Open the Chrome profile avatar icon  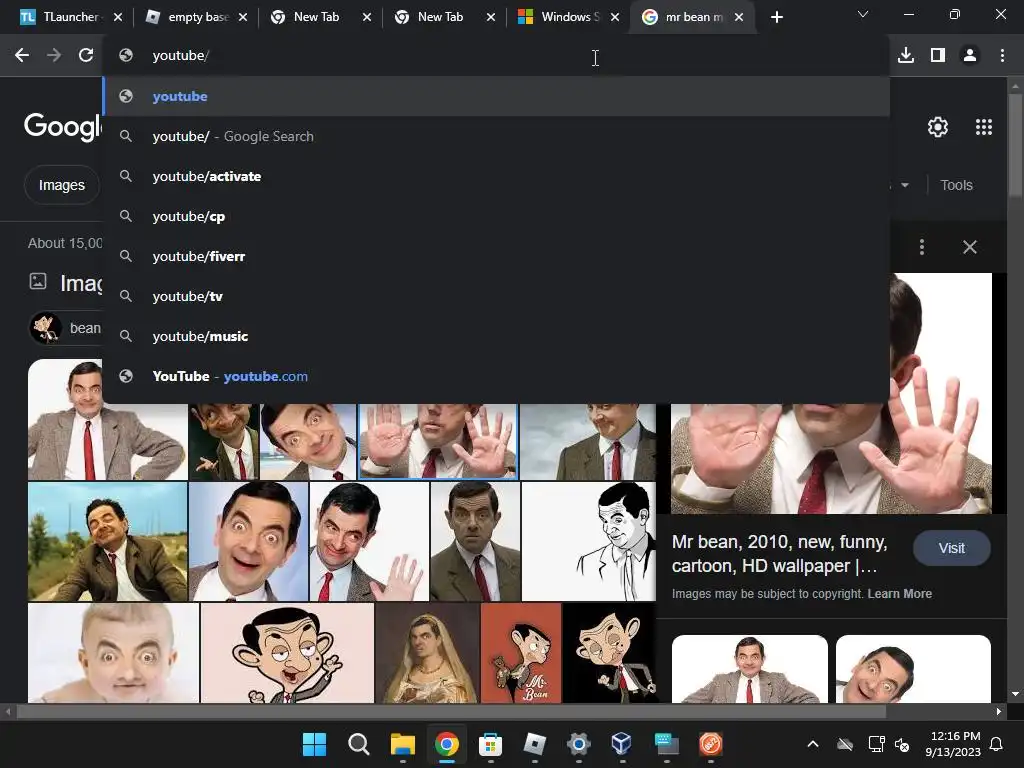pos(970,56)
